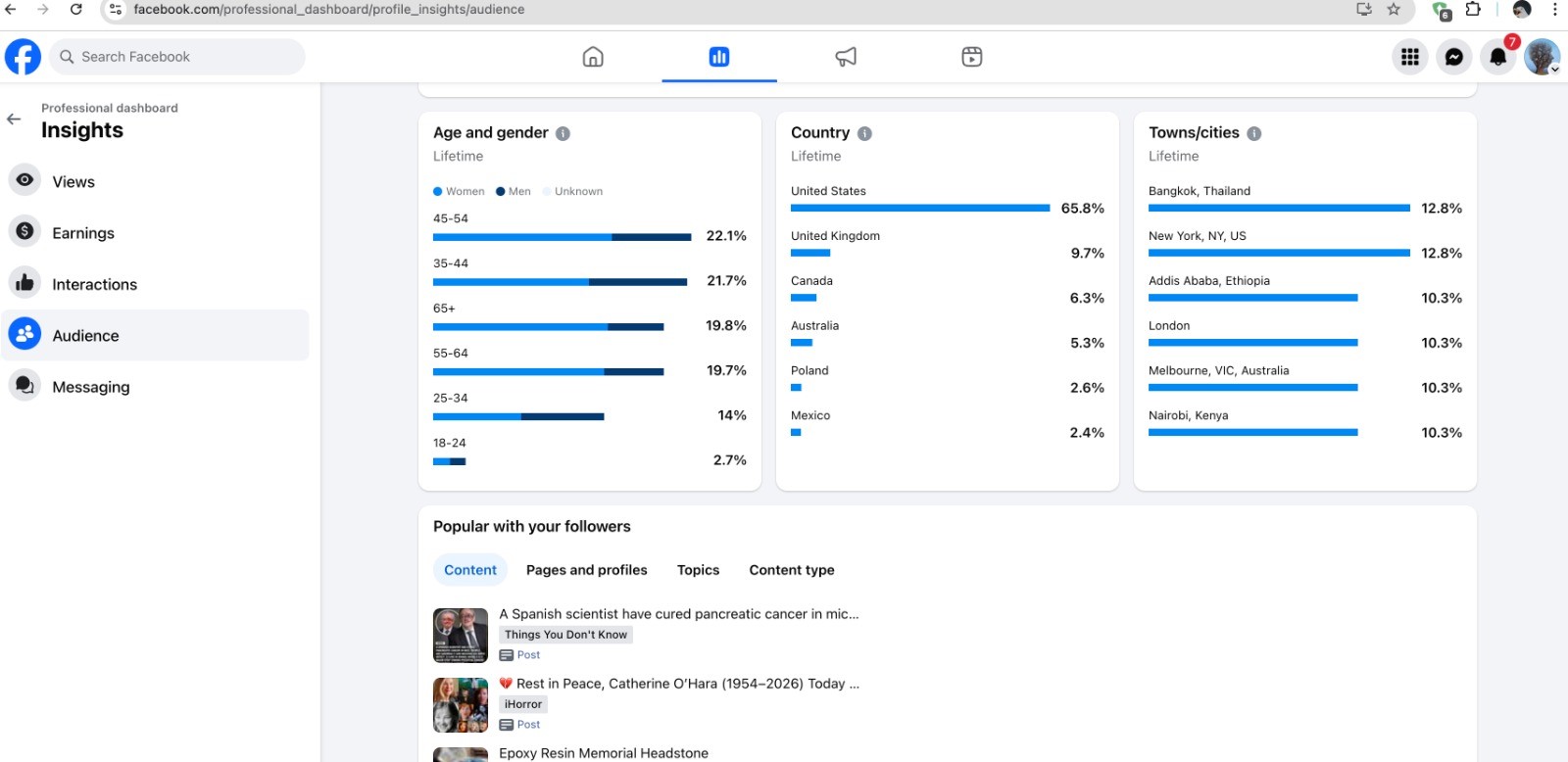The height and width of the screenshot is (762, 1568).
Task: Click info icon next to Towns/cities
Action: (x=1253, y=133)
